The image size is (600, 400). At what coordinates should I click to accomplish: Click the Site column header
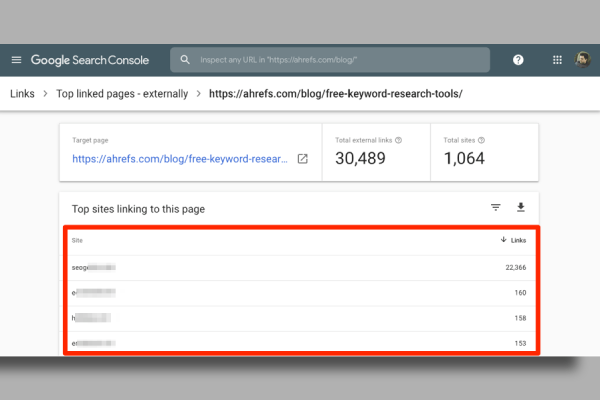(x=77, y=240)
